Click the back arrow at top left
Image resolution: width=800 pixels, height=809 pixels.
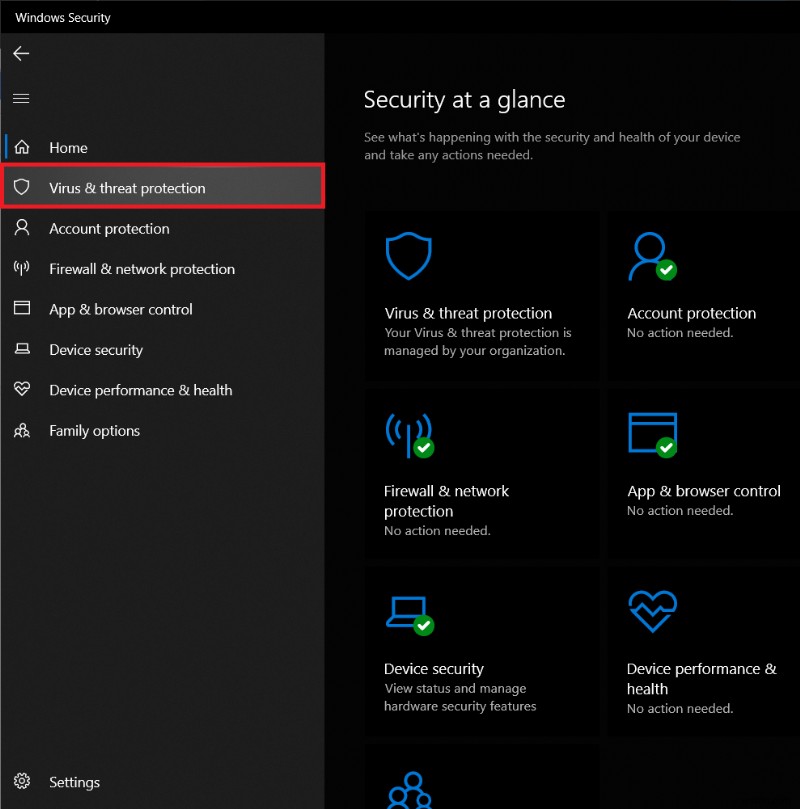point(21,54)
